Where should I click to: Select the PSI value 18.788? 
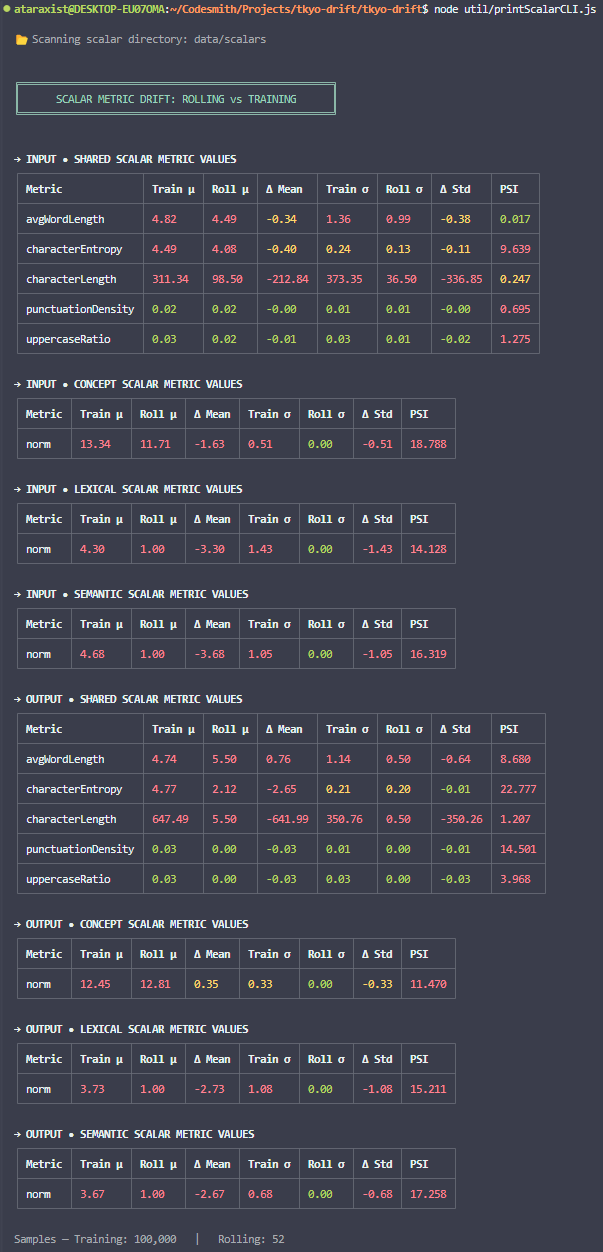[428, 444]
